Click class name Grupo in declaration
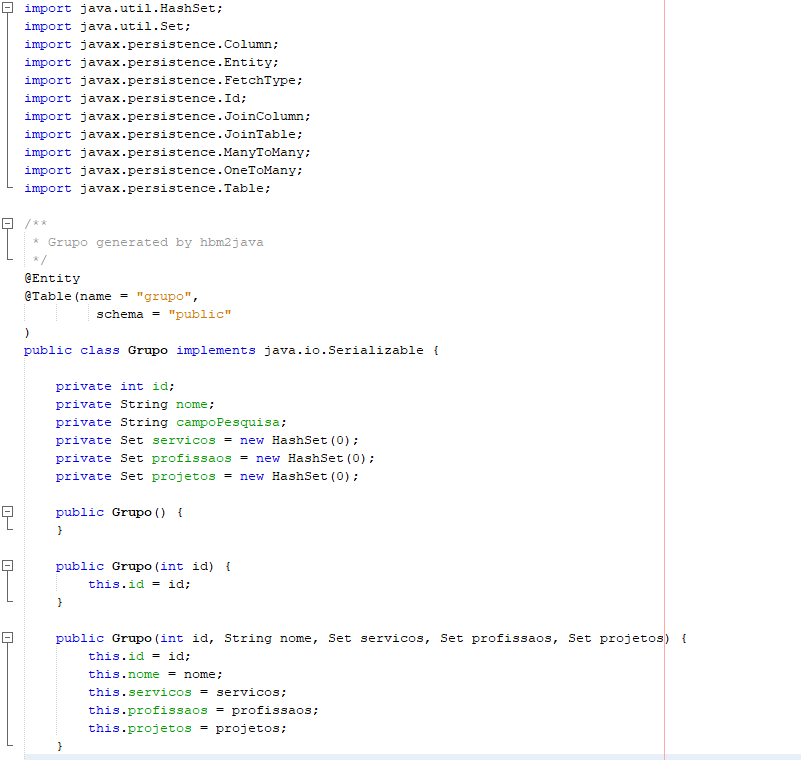This screenshot has height=760, width=801. pos(148,350)
